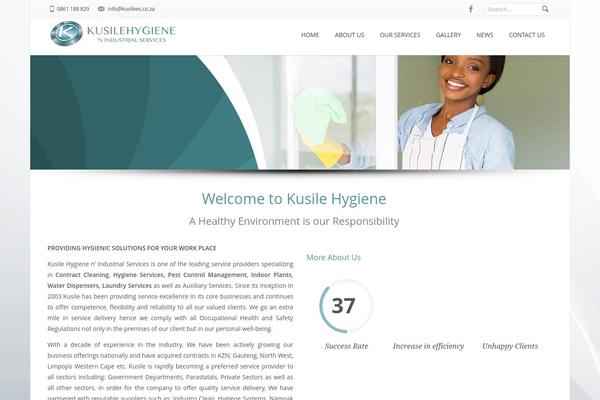600x400 pixels.
Task: Open the Home menu item
Action: 310,35
